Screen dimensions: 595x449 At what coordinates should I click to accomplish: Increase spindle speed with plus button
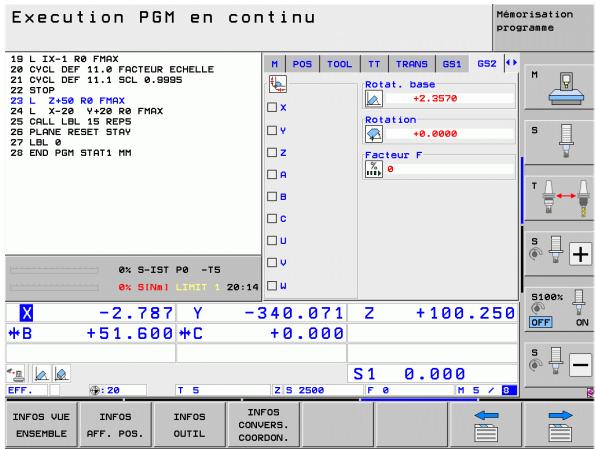580,254
